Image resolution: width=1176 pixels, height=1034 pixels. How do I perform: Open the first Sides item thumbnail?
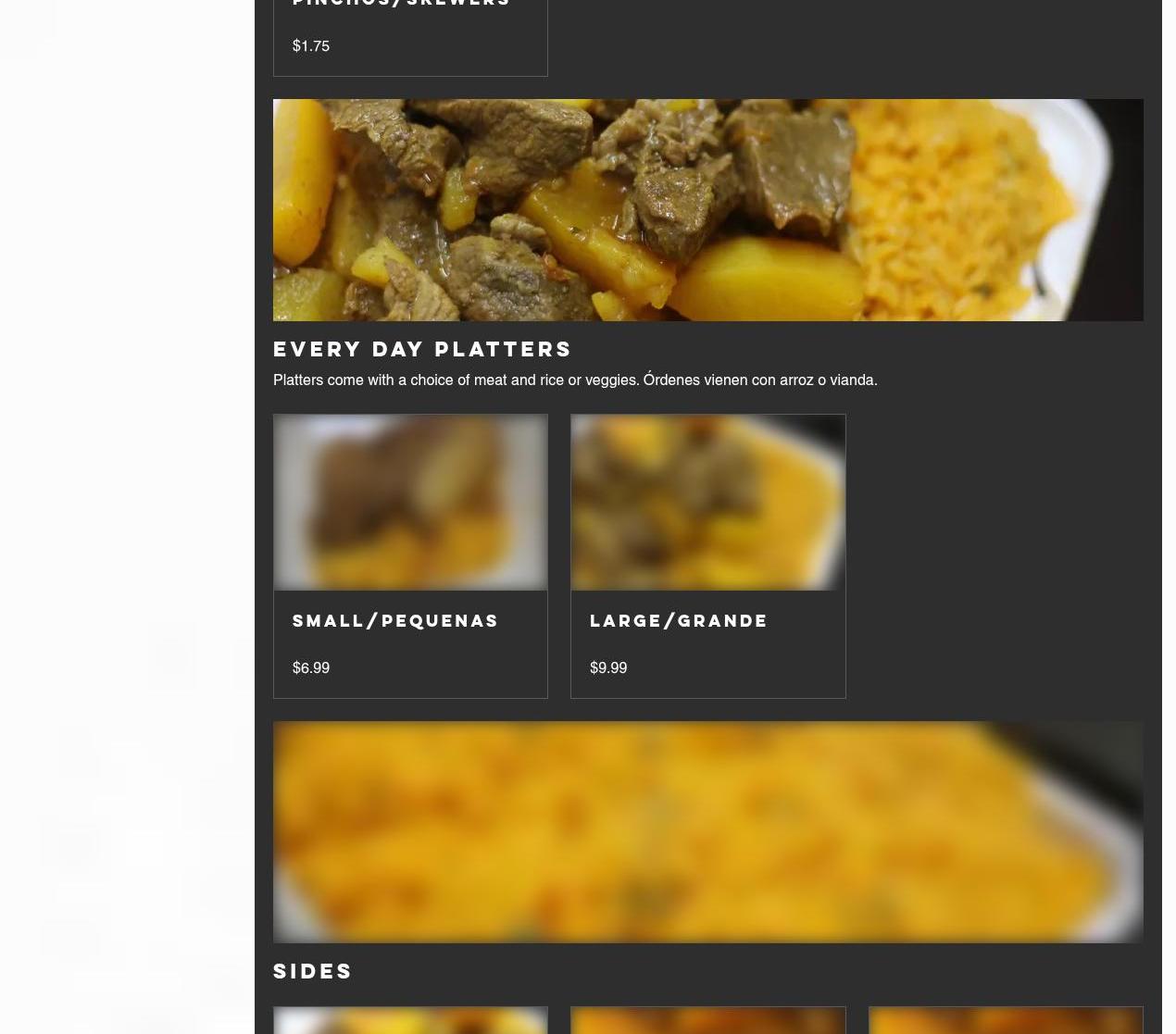click(x=410, y=1020)
